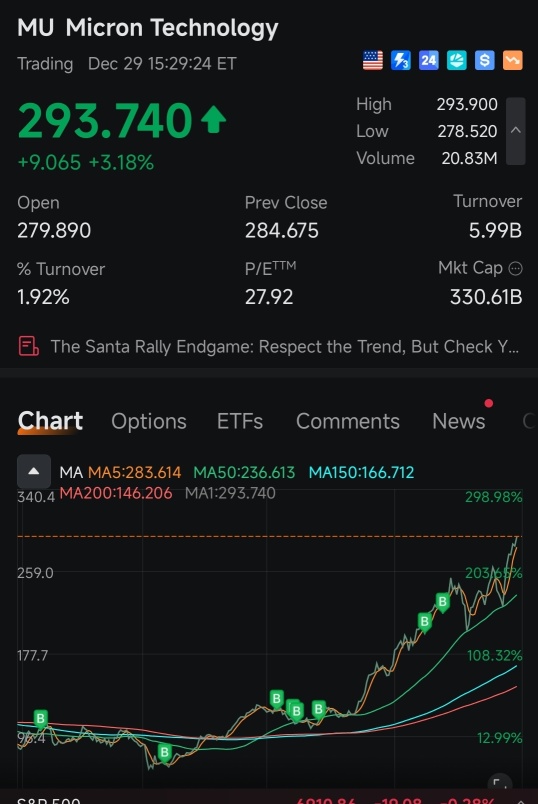
Task: Tap the blue dollar sign icon
Action: [485, 61]
